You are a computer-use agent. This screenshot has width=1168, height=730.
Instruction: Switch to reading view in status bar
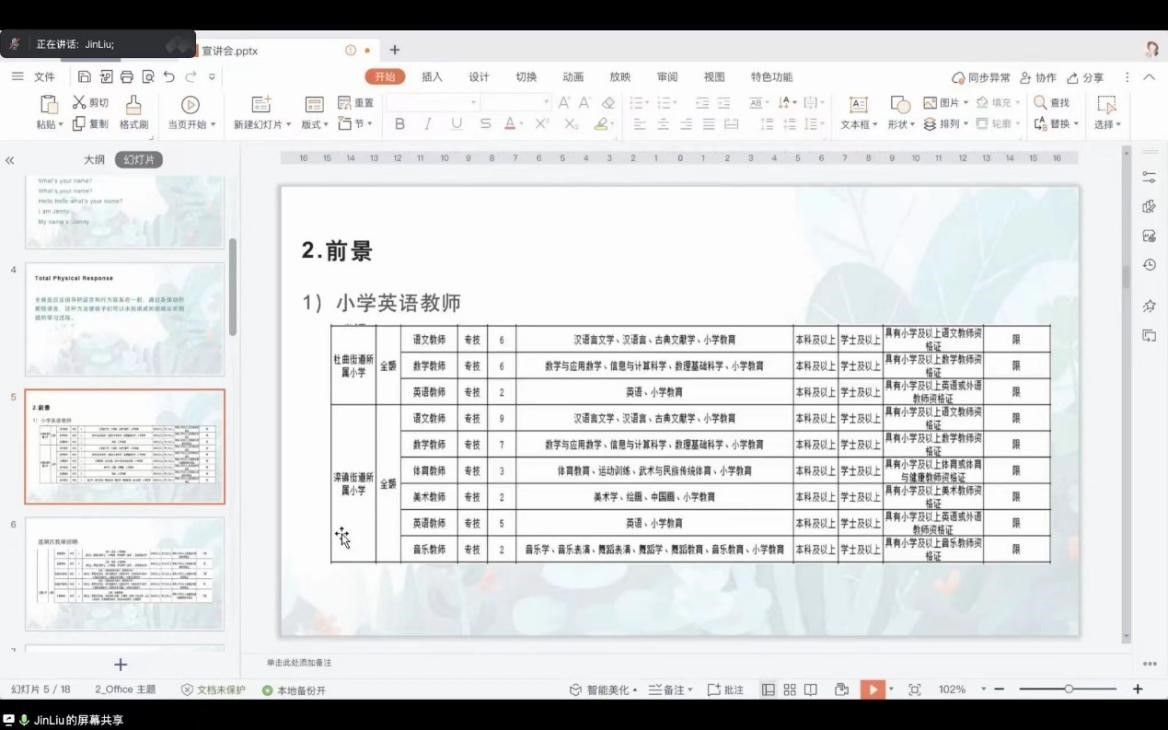point(810,690)
